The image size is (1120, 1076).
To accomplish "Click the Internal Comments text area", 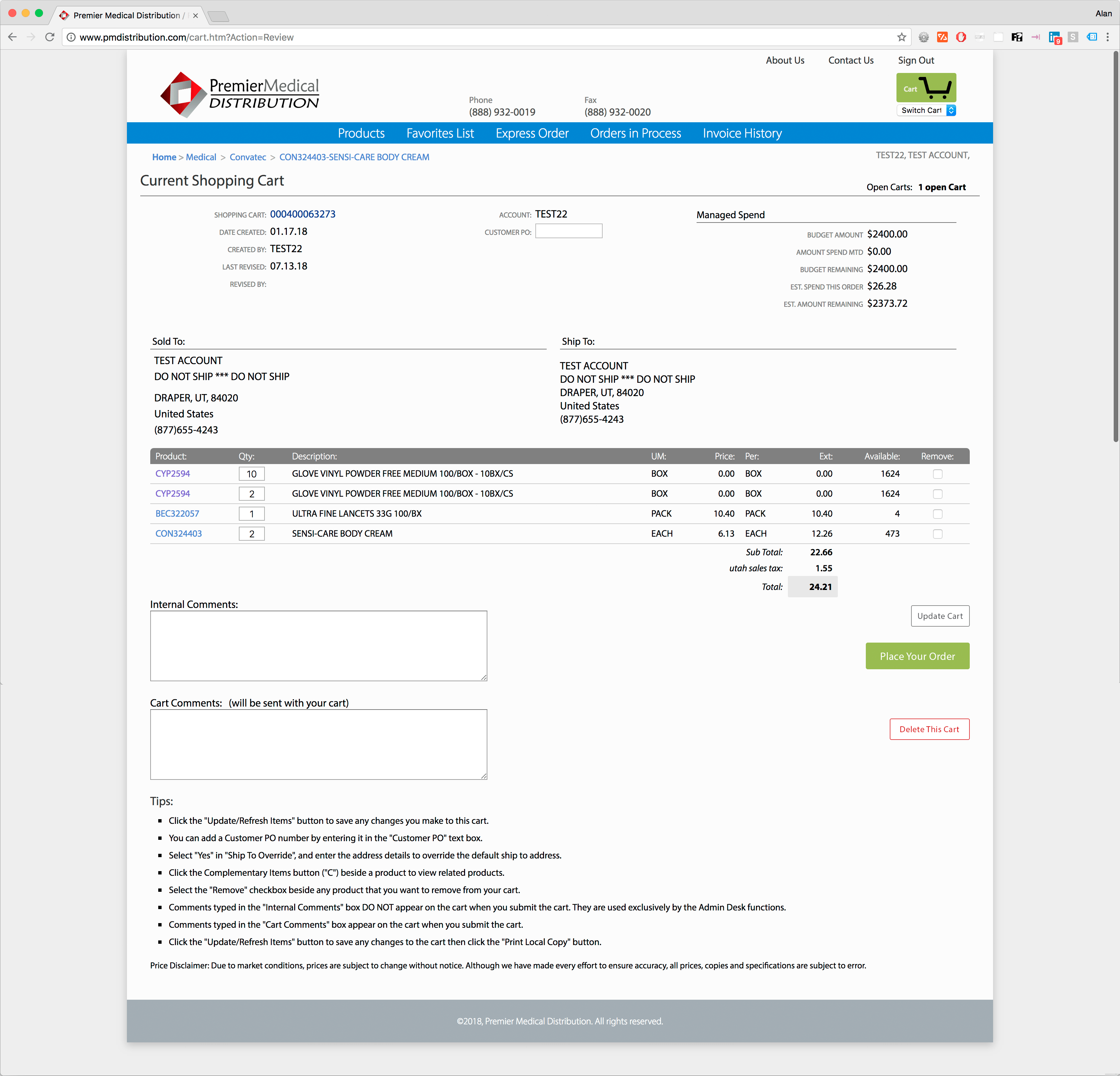I will coord(318,646).
